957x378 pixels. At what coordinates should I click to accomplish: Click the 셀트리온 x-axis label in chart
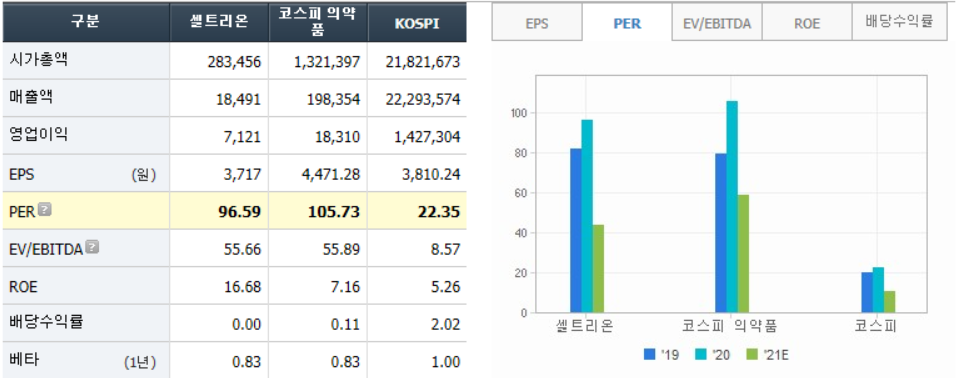pos(586,326)
